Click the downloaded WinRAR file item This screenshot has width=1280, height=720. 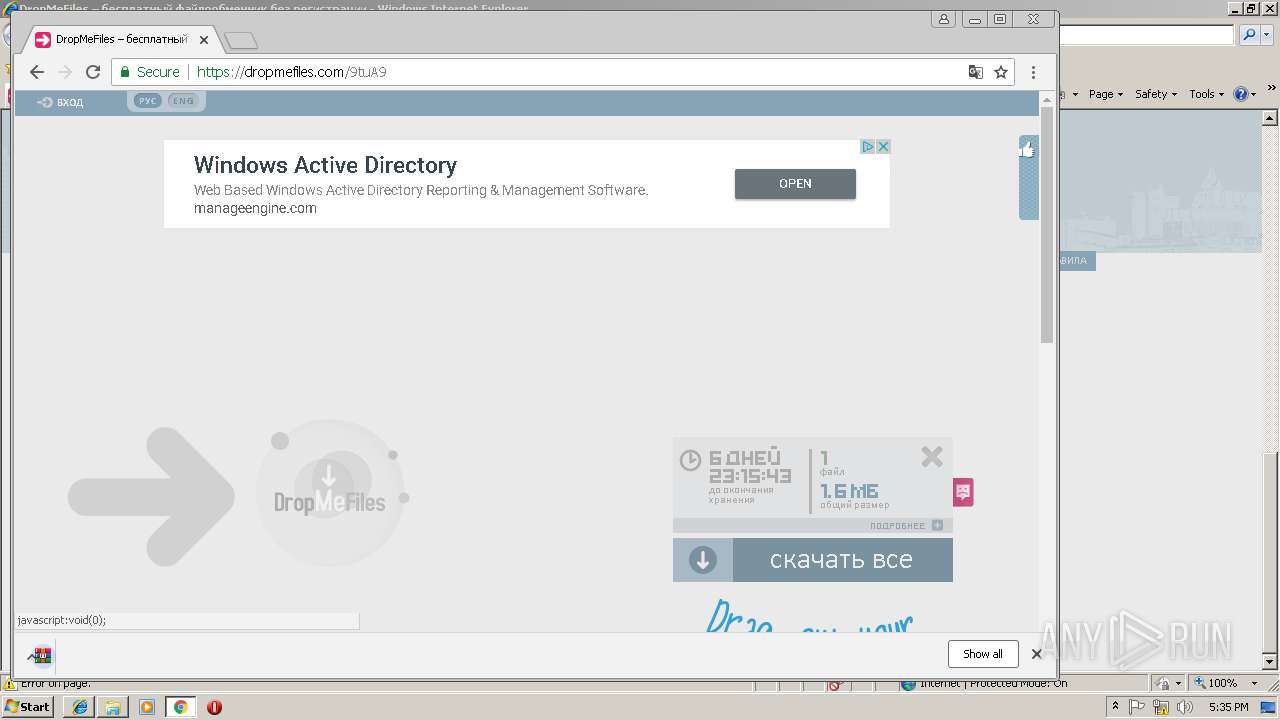(x=40, y=655)
